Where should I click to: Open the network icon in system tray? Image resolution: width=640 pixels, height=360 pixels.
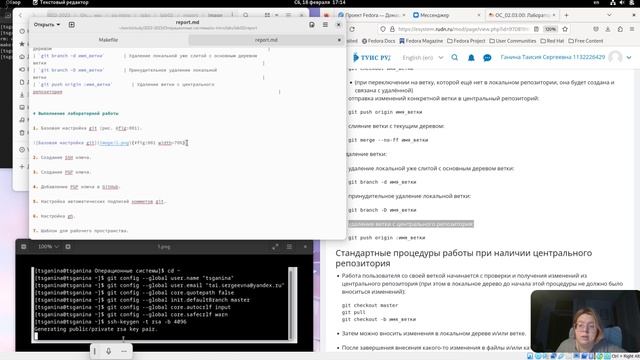coord(613,2)
